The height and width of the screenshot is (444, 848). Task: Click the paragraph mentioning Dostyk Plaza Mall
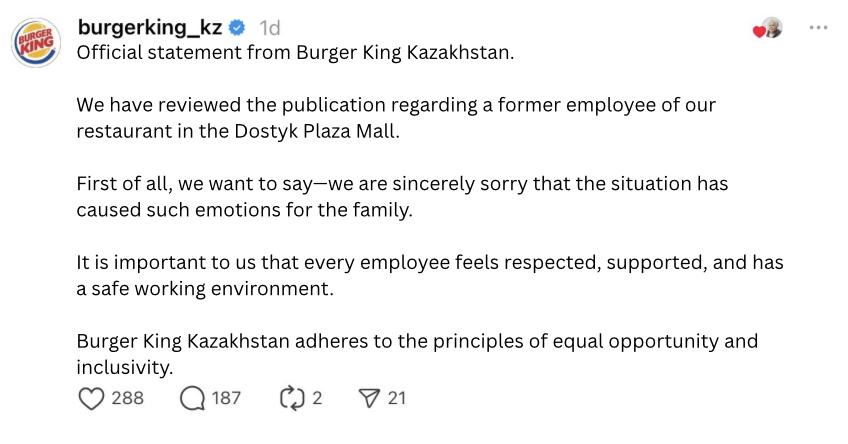[396, 118]
